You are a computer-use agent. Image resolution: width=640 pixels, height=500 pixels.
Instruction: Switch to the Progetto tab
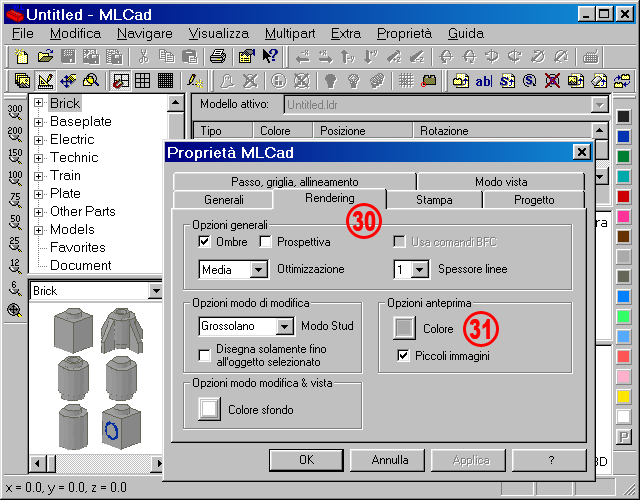(x=534, y=200)
